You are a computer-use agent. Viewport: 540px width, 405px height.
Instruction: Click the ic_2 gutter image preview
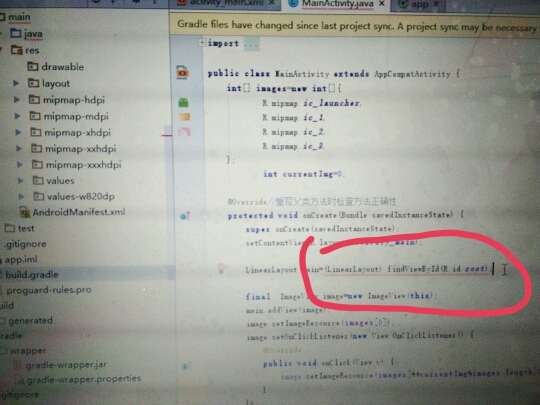click(x=184, y=131)
